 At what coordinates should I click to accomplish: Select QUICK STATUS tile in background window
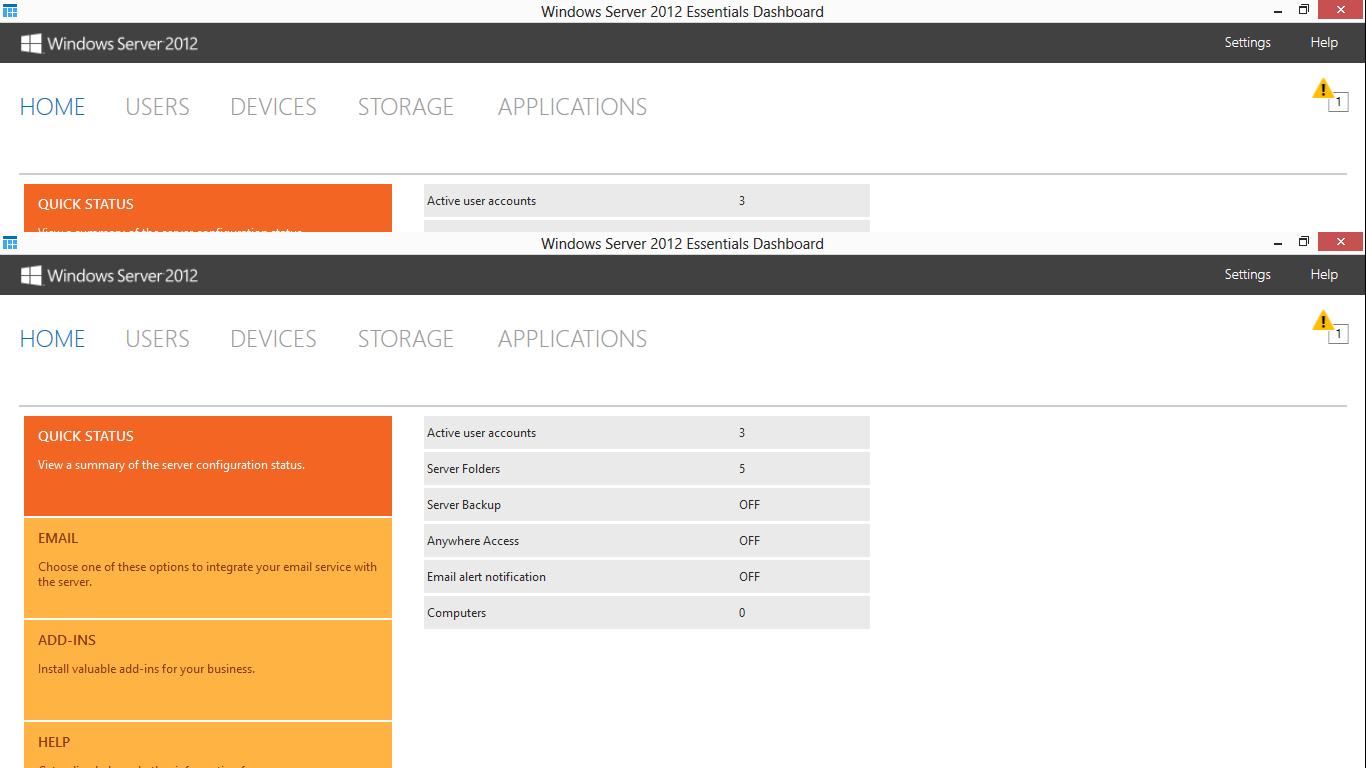click(x=208, y=208)
